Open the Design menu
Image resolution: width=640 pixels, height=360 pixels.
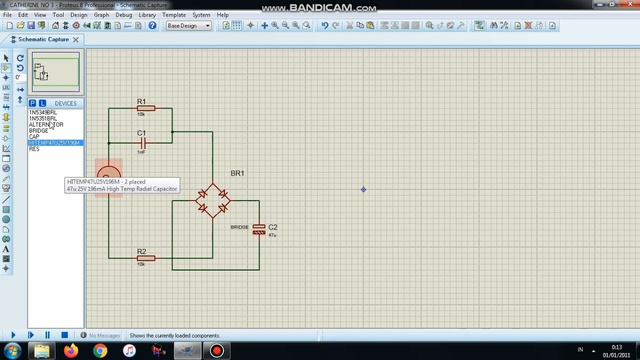click(79, 15)
